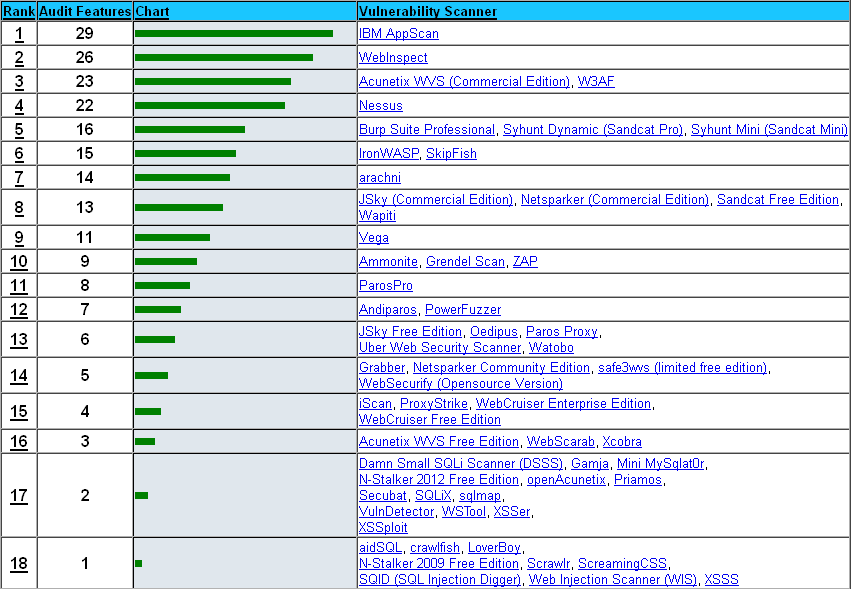Open WebCruiser Free Edition link

(x=430, y=420)
